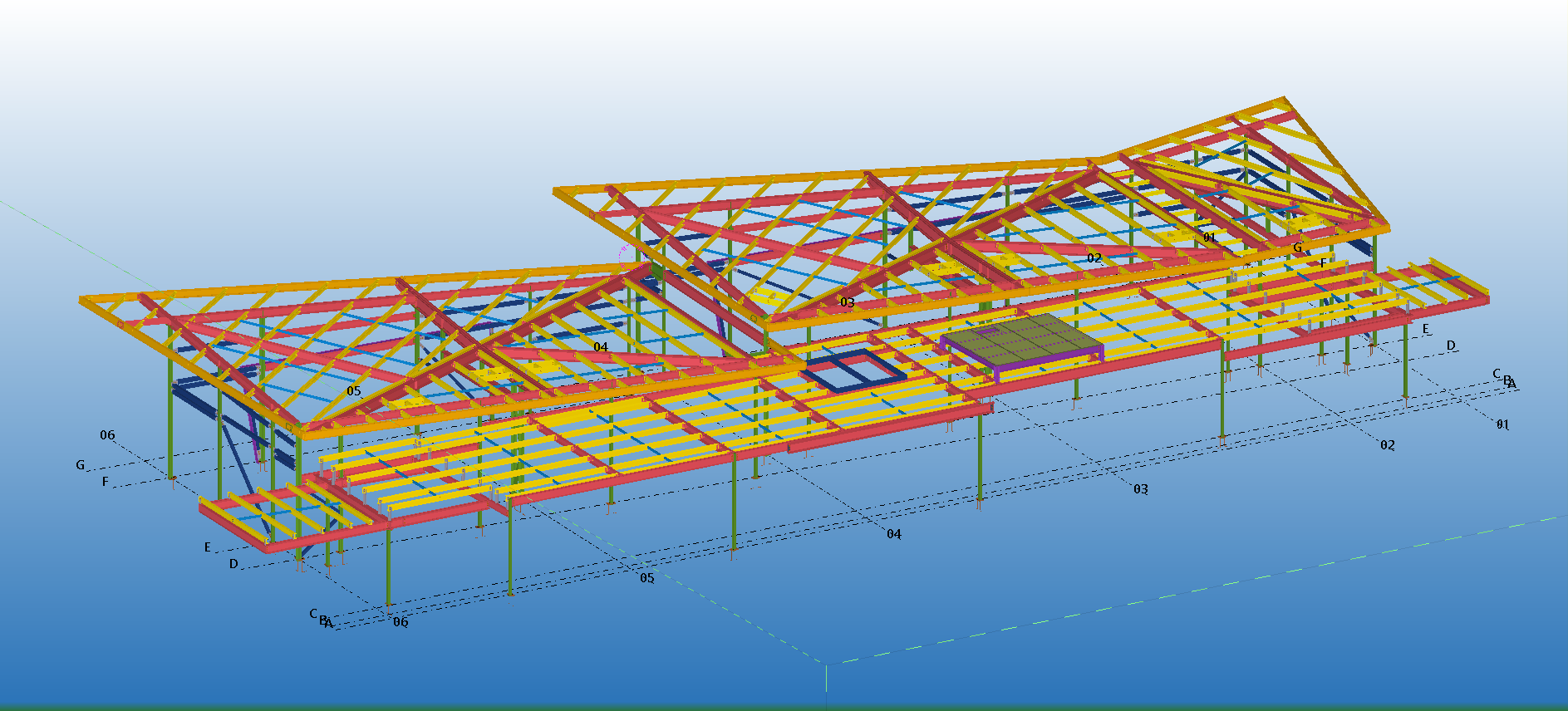Click ground-level grid label 02
1568x711 pixels.
click(x=1388, y=446)
